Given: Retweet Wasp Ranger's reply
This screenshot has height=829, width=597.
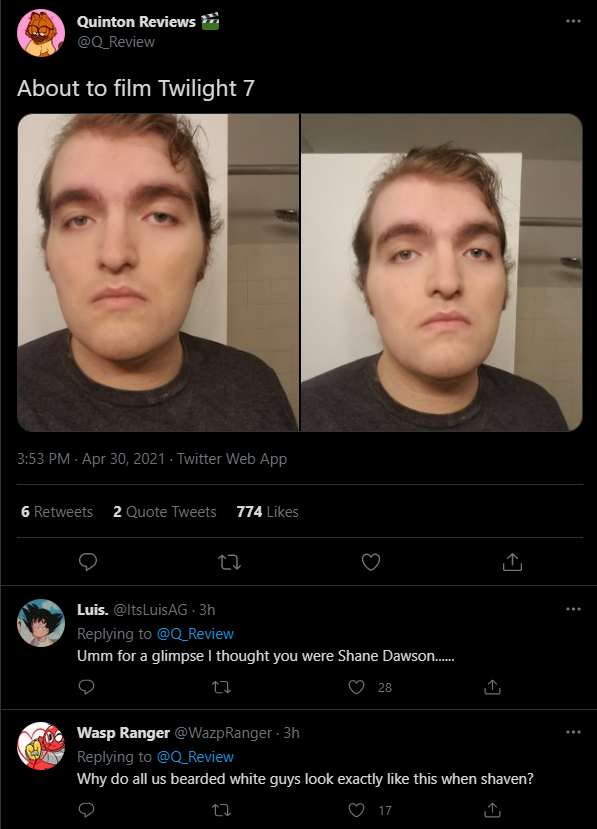Looking at the screenshot, I should [221, 810].
